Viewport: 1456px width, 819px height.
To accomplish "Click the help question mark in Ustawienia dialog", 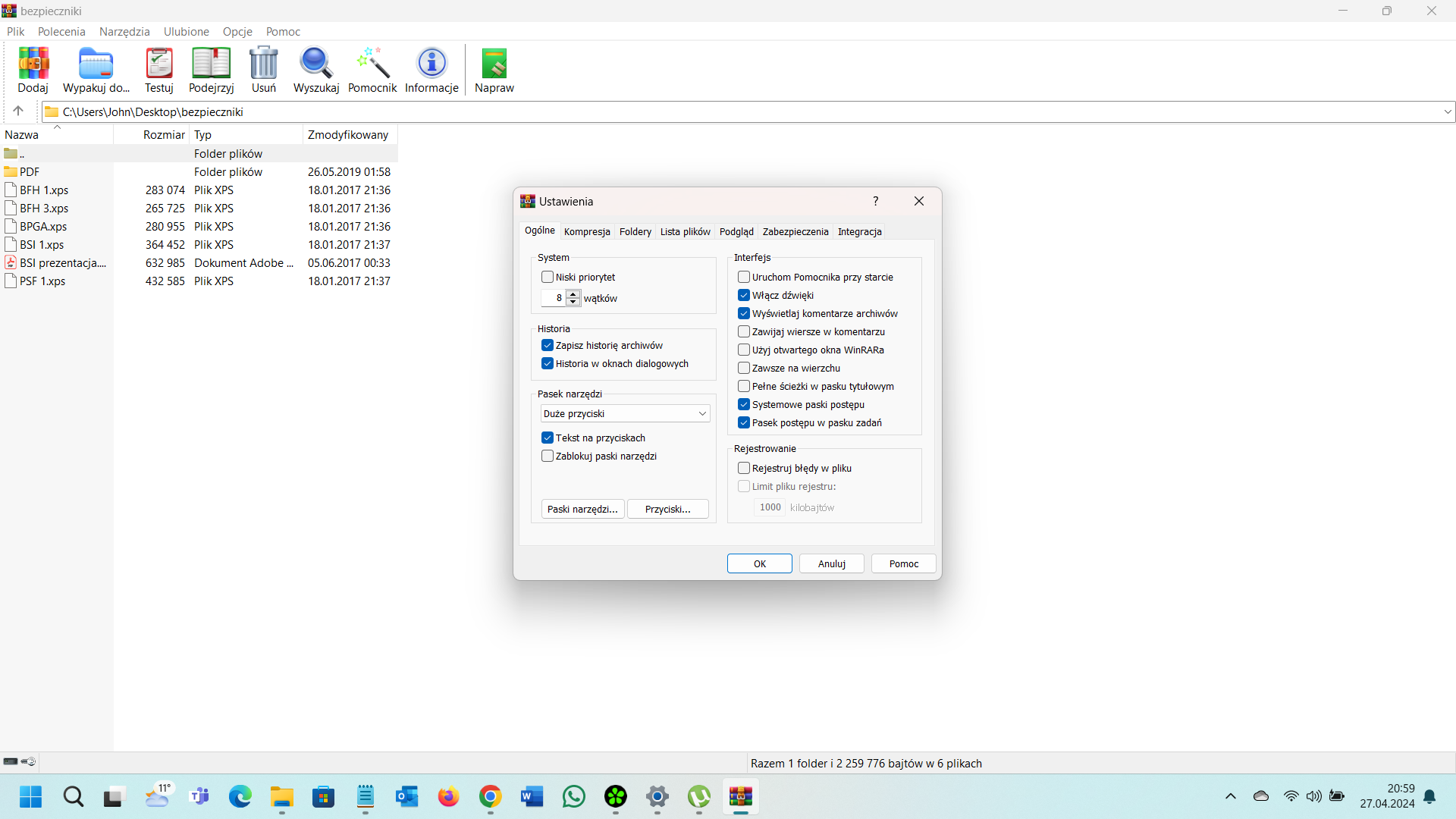I will pos(876,201).
